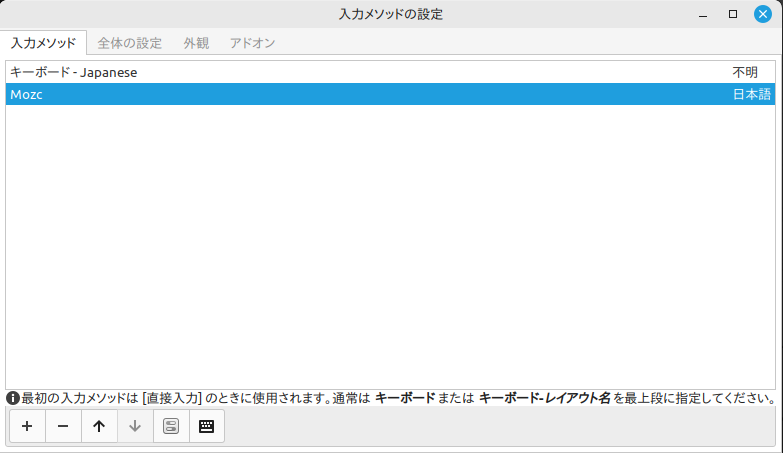Viewport: 783px width, 453px height.
Task: Open configuration for the selected input method
Action: coord(171,426)
